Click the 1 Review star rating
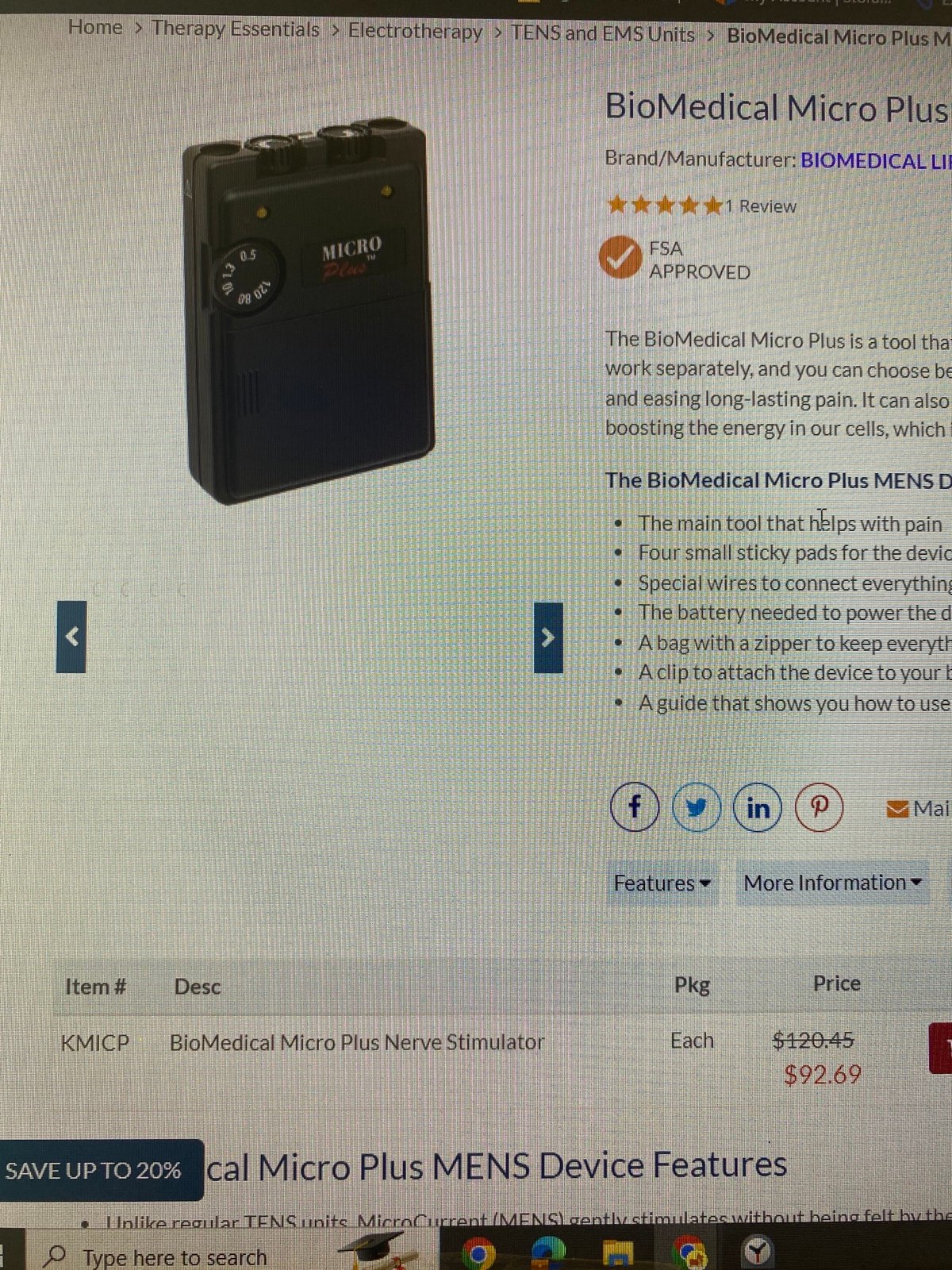This screenshot has height=1270, width=952. point(701,206)
